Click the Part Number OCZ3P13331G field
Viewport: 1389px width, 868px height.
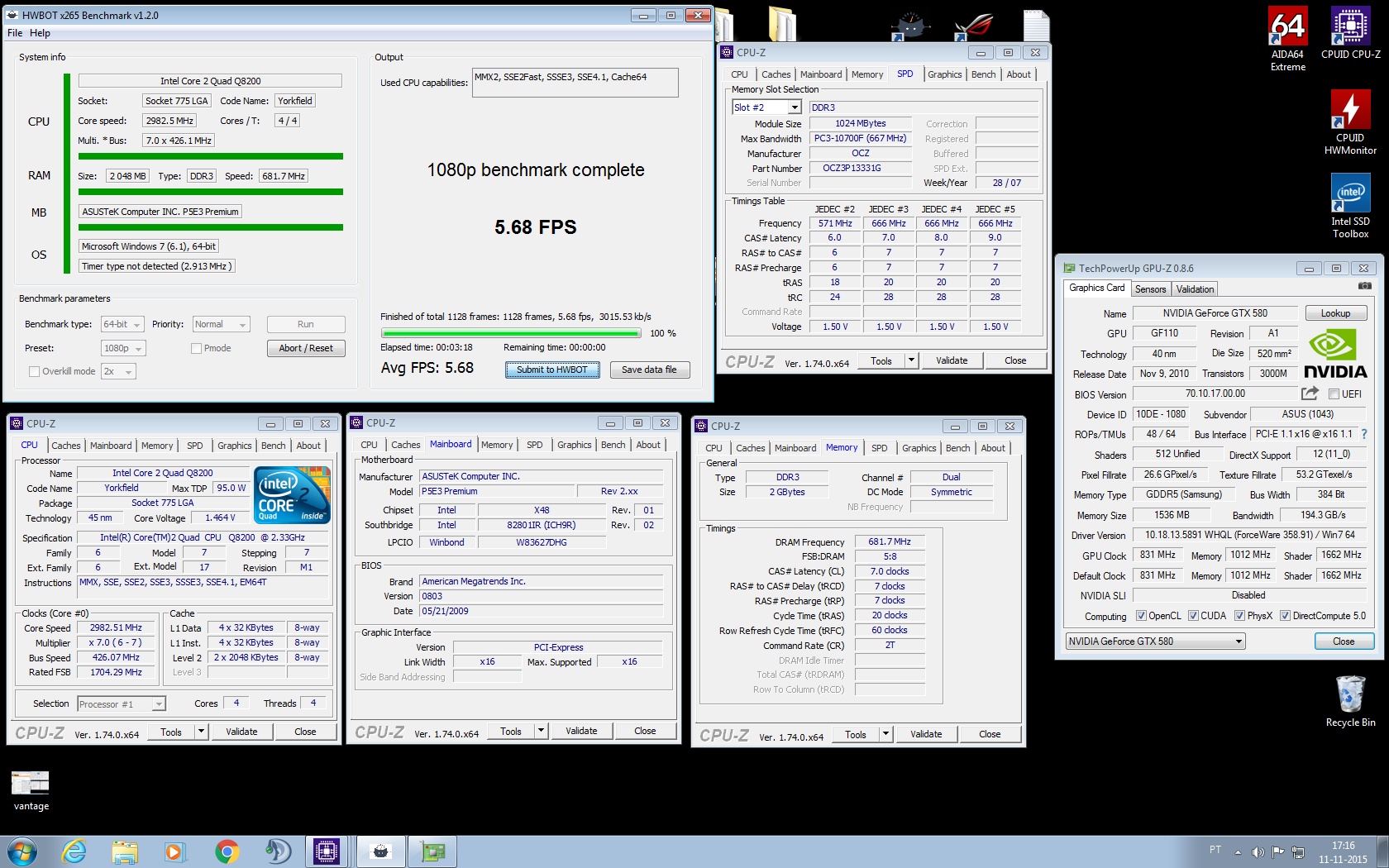pos(860,169)
